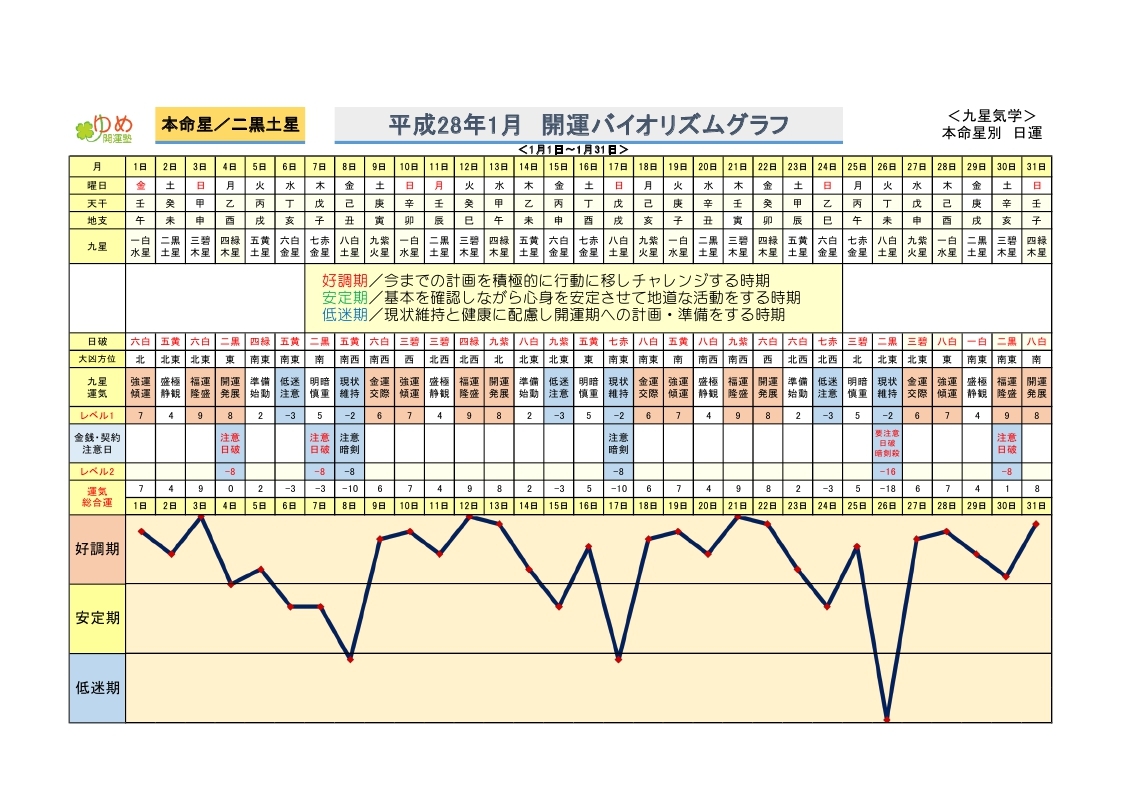Click the 大凶方位 row header
This screenshot has width=1122, height=794.
point(97,357)
